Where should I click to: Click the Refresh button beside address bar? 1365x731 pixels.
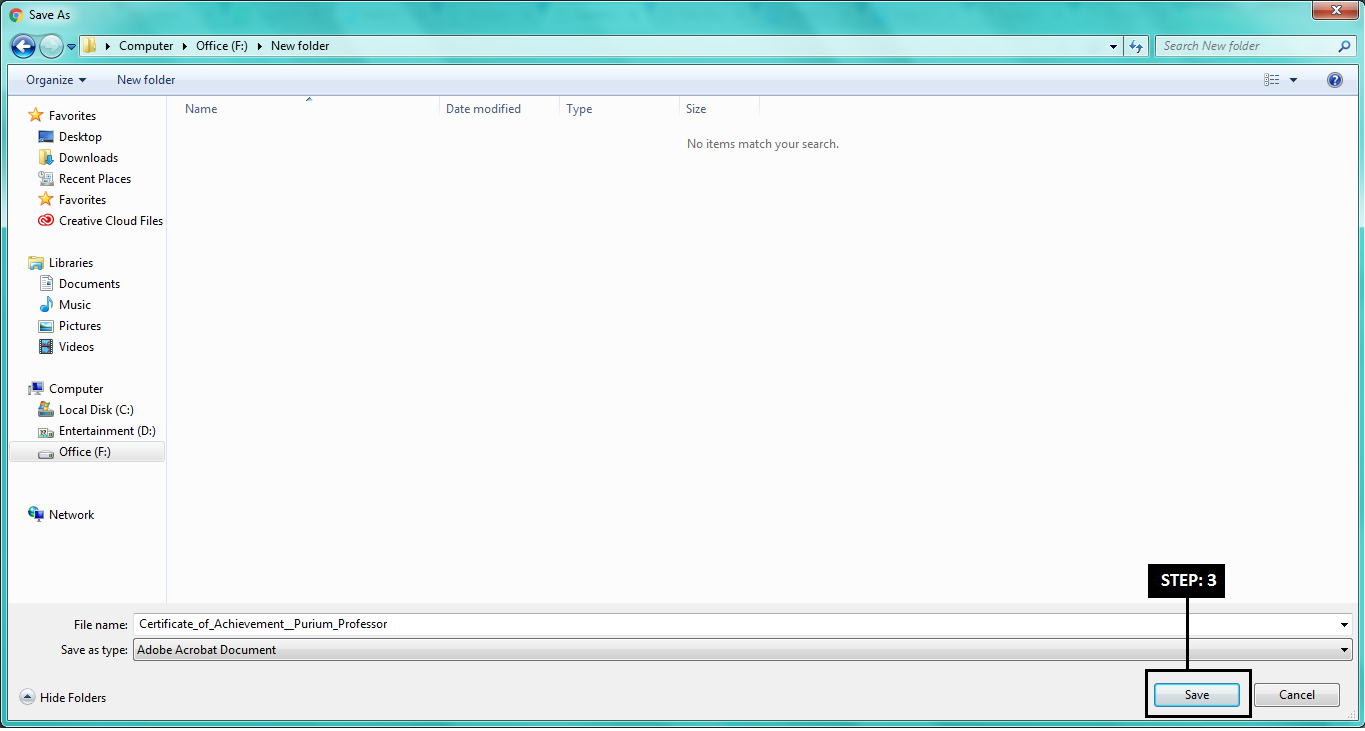[x=1135, y=46]
